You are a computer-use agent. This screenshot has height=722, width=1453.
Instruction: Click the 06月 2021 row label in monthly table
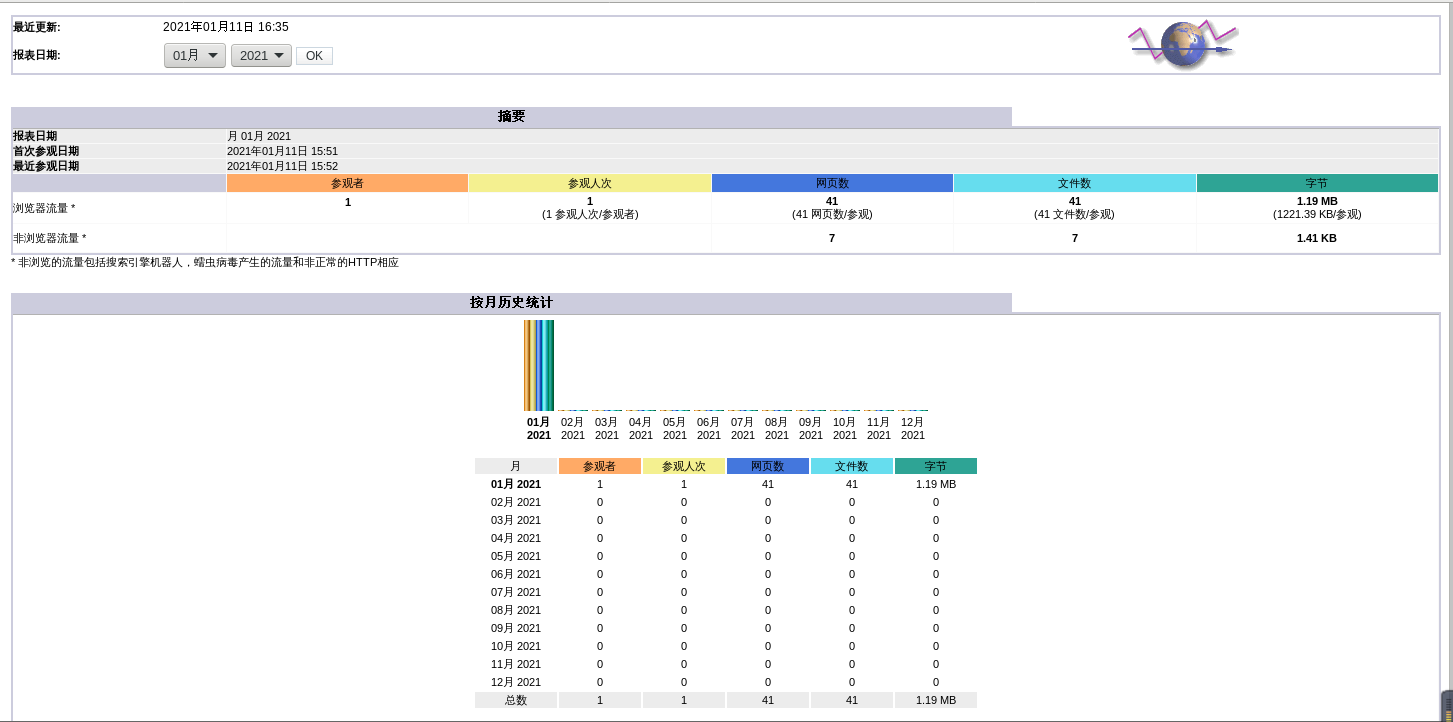pyautogui.click(x=516, y=574)
